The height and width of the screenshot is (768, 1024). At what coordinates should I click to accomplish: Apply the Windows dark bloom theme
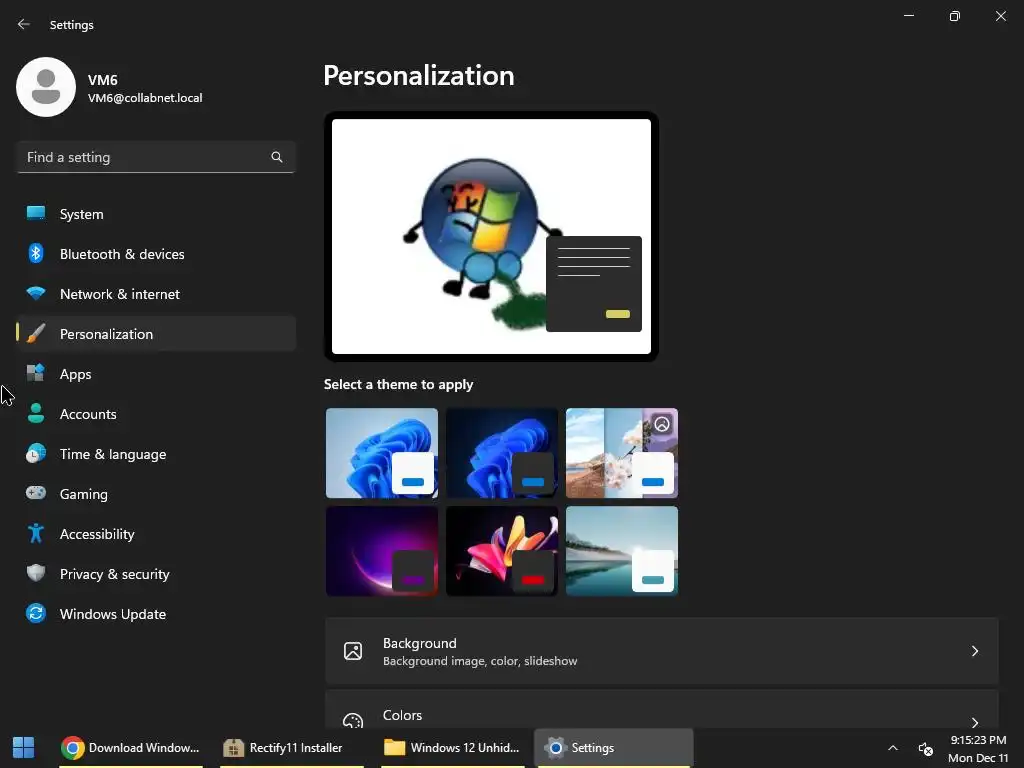[502, 453]
